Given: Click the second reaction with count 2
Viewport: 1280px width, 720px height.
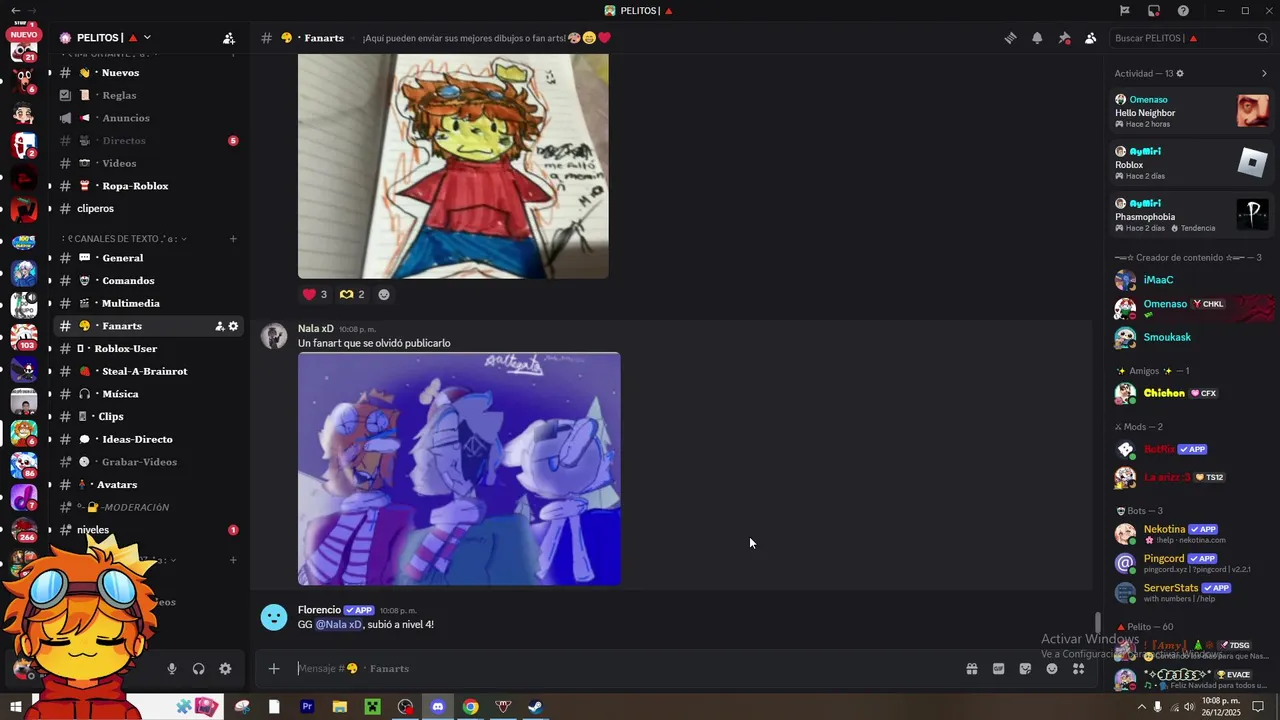Looking at the screenshot, I should (352, 294).
